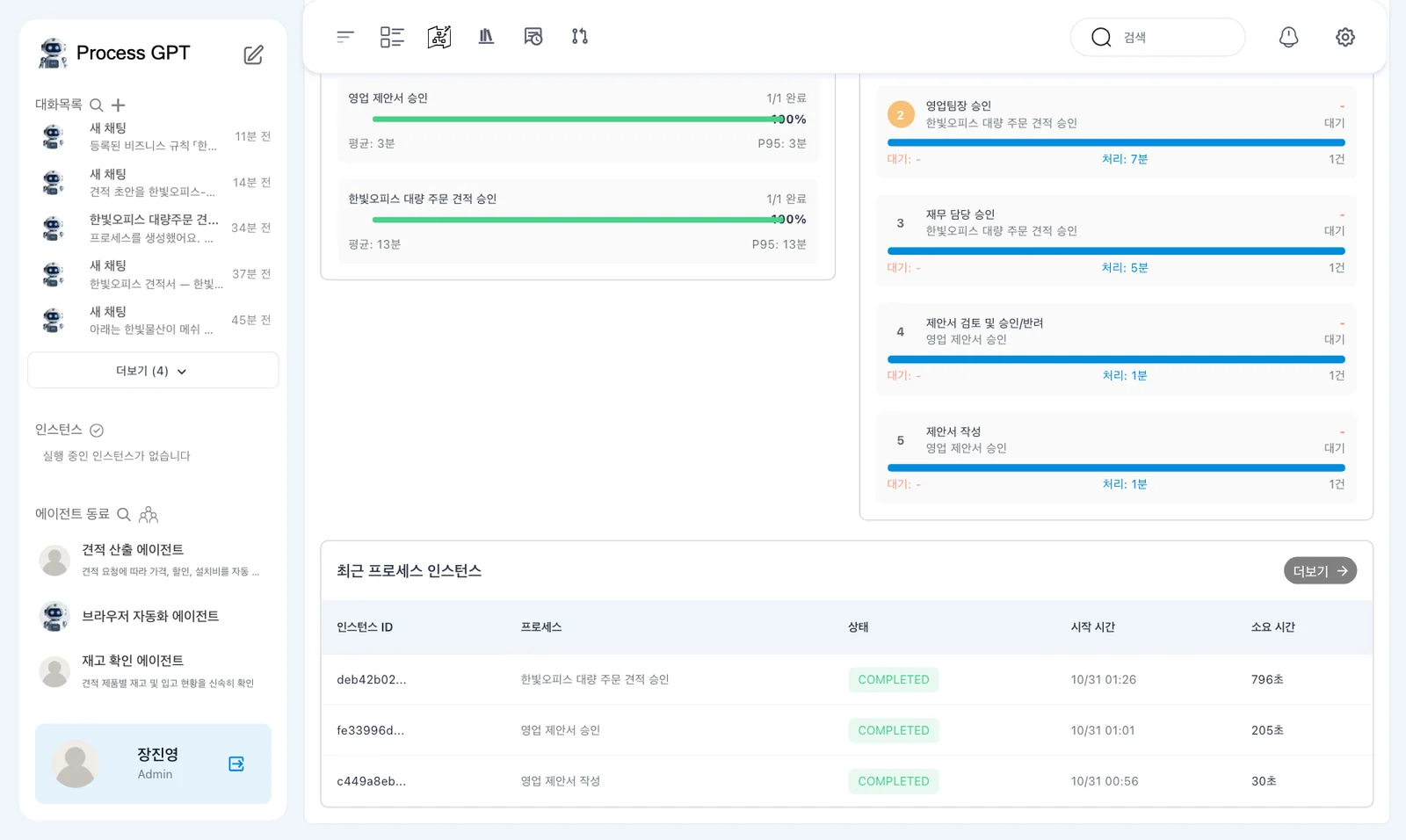Open instance deb42b02 row
The width and height of the screenshot is (1406, 840).
pos(846,679)
